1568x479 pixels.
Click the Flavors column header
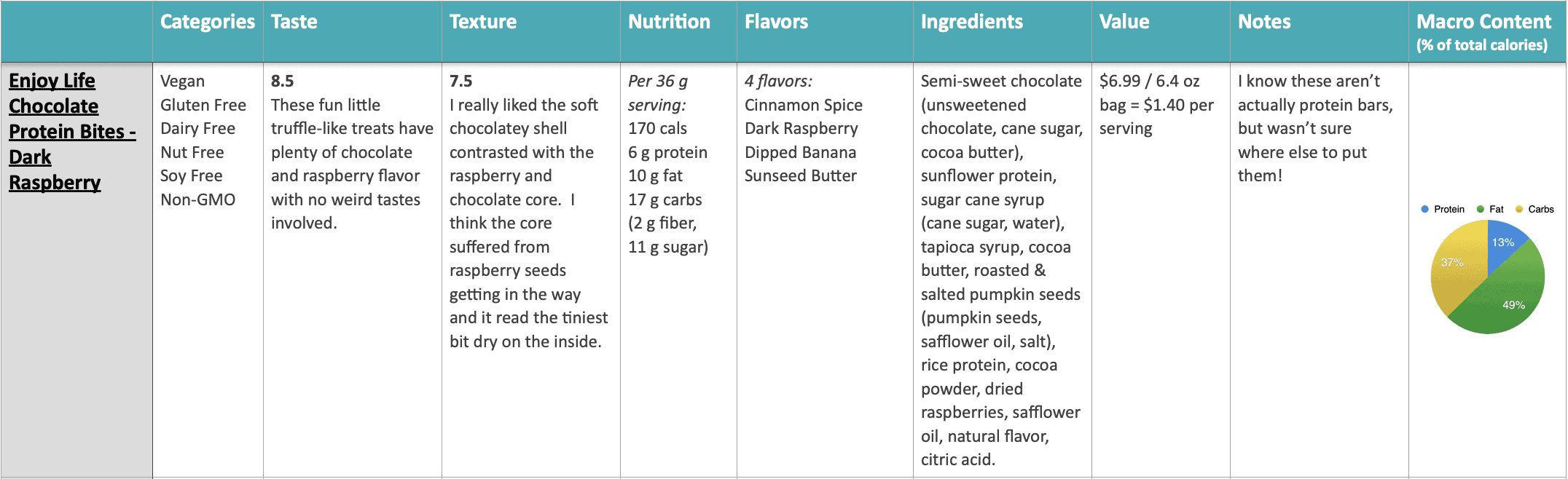777,22
